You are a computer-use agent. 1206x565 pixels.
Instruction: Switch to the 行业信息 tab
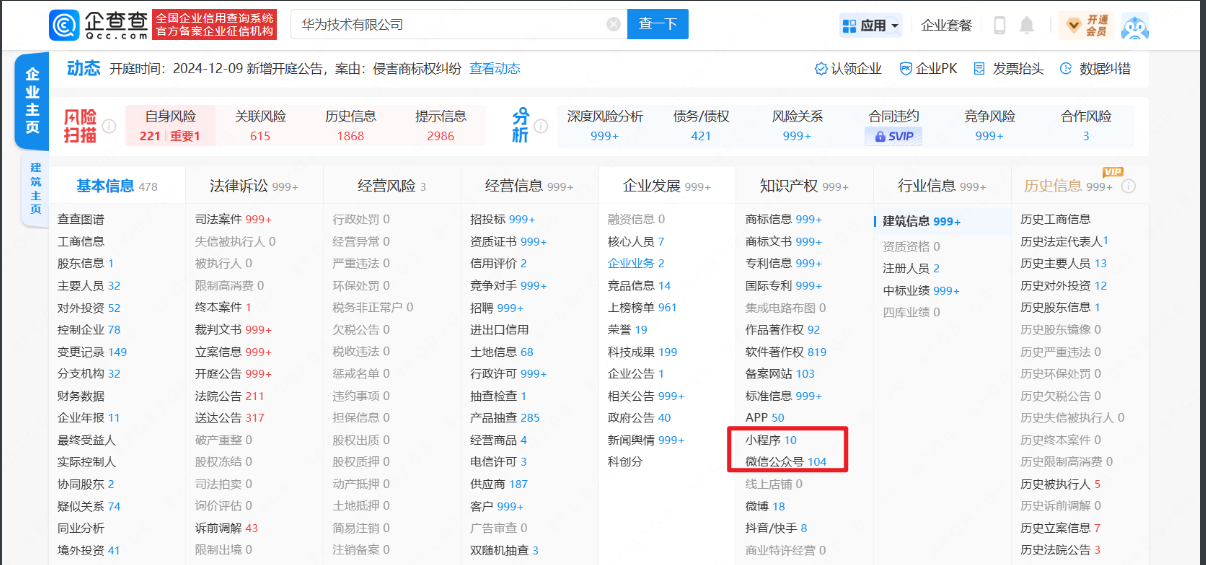942,186
